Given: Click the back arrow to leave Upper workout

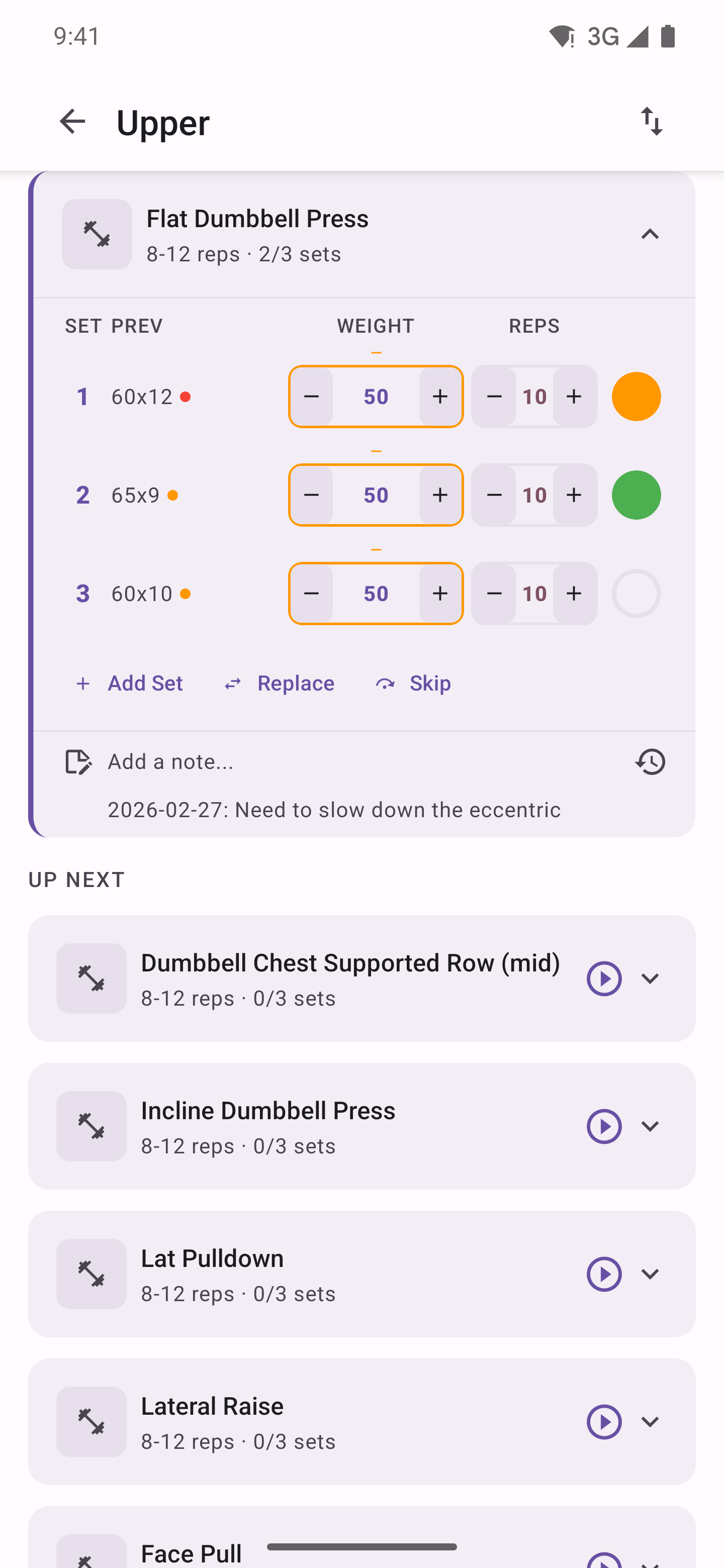Looking at the screenshot, I should (72, 121).
